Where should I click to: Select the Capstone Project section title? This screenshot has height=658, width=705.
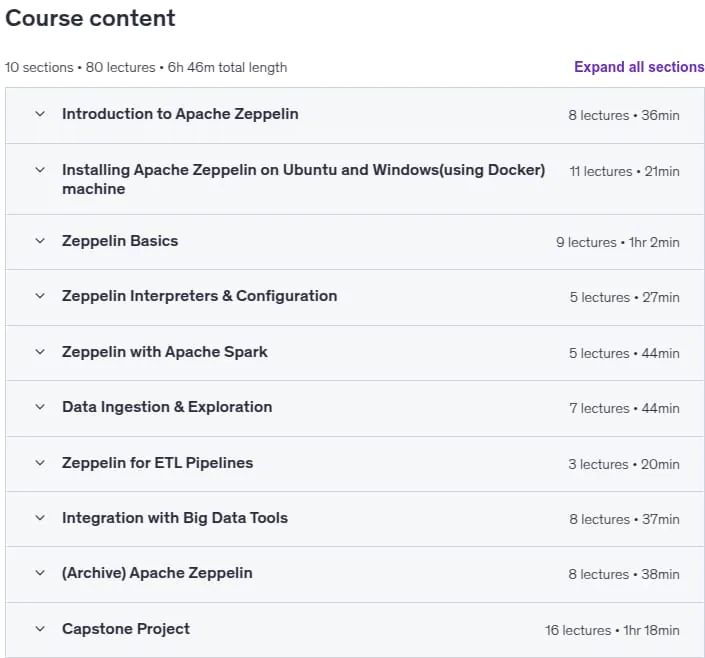tap(126, 629)
